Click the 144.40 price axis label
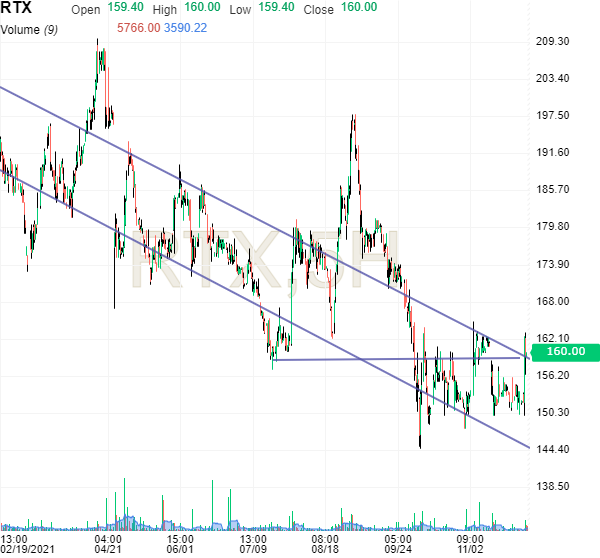600x558 pixels. (x=553, y=449)
